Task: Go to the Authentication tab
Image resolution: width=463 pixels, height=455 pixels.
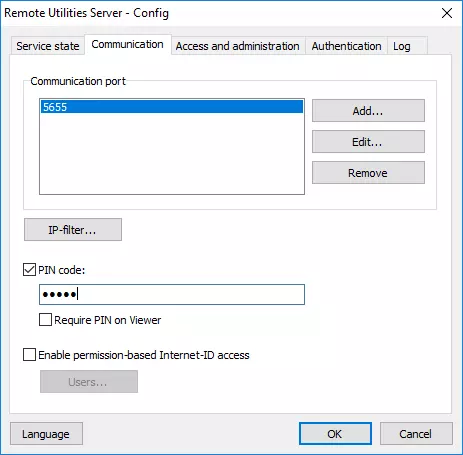Action: tap(347, 46)
